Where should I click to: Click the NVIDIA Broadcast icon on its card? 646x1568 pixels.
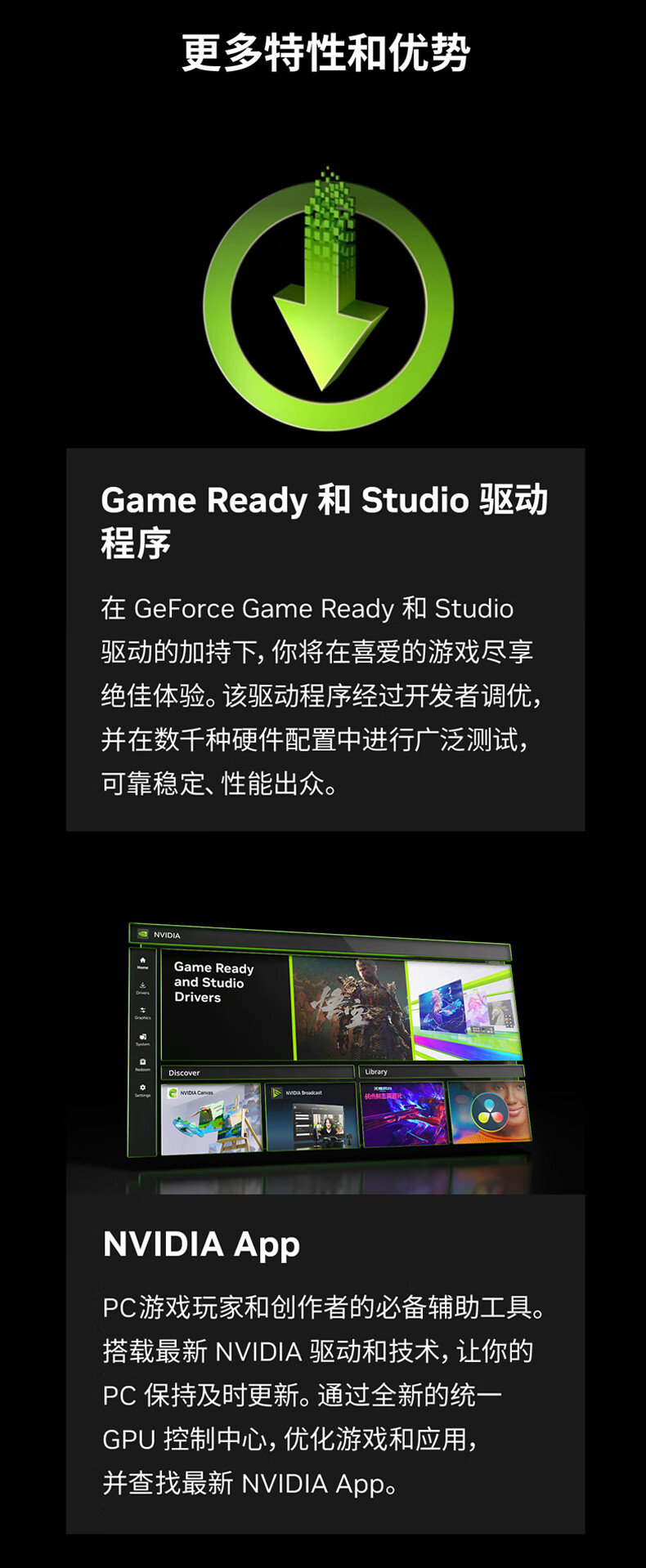[277, 1092]
